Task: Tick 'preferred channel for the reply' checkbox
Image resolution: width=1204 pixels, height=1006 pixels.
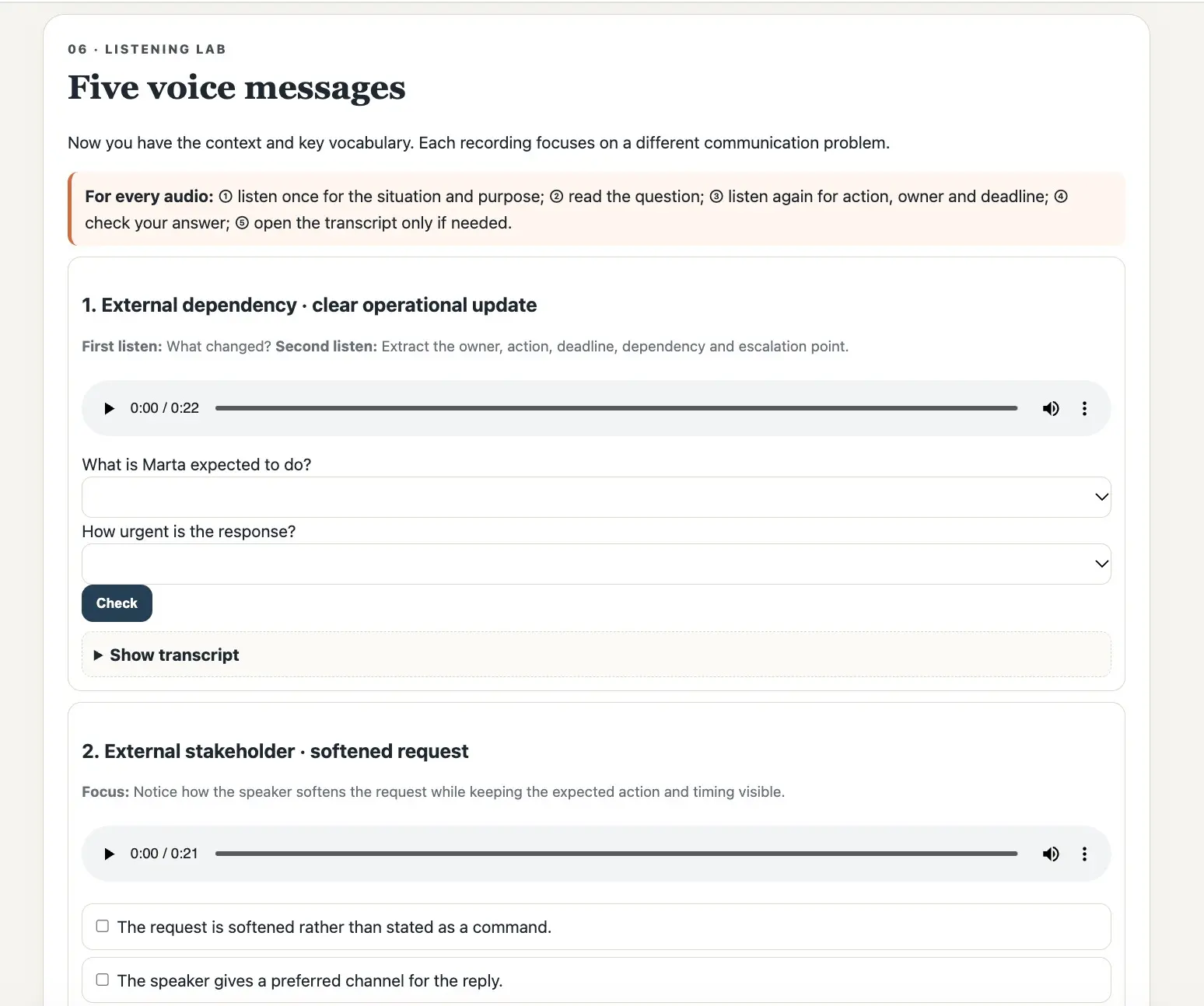Action: click(102, 980)
